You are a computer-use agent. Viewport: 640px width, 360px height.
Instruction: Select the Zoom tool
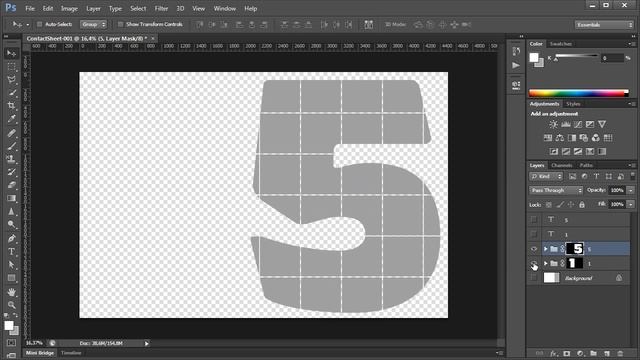point(11,305)
